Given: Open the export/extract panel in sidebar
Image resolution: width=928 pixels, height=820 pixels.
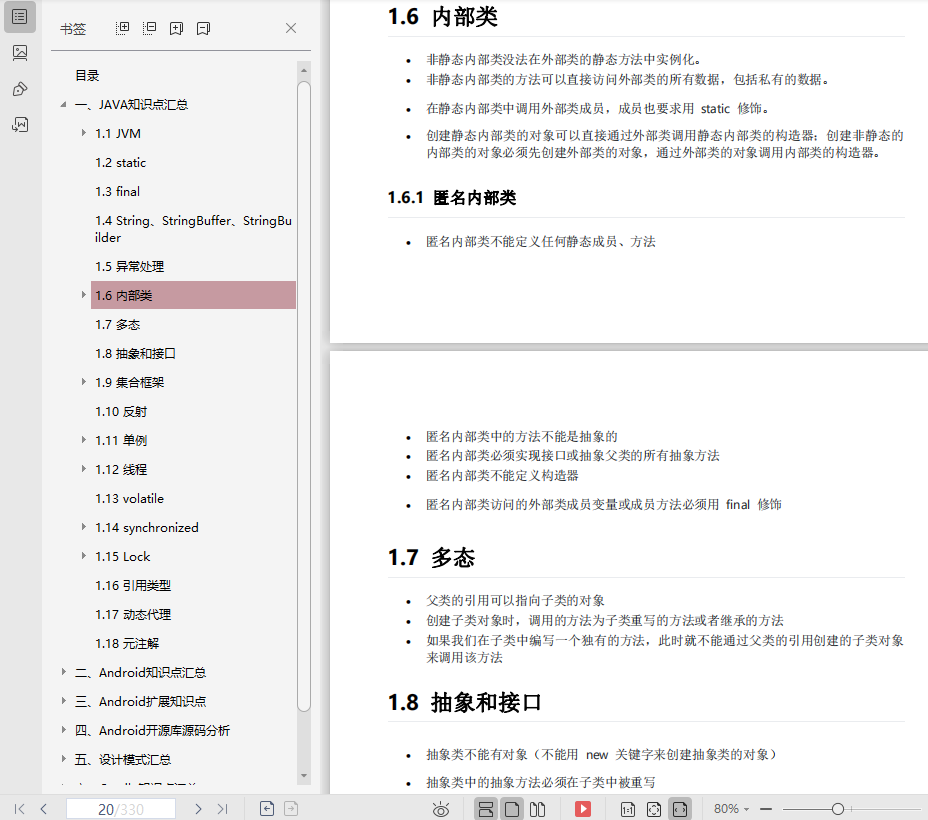Looking at the screenshot, I should [x=19, y=124].
